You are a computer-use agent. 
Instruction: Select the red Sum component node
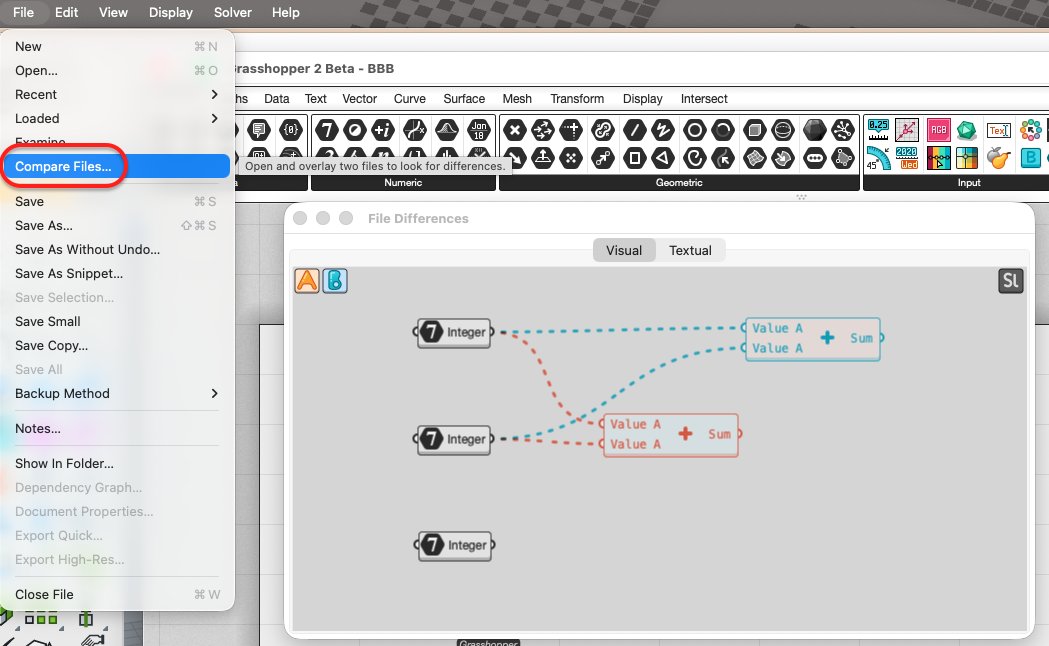point(671,435)
